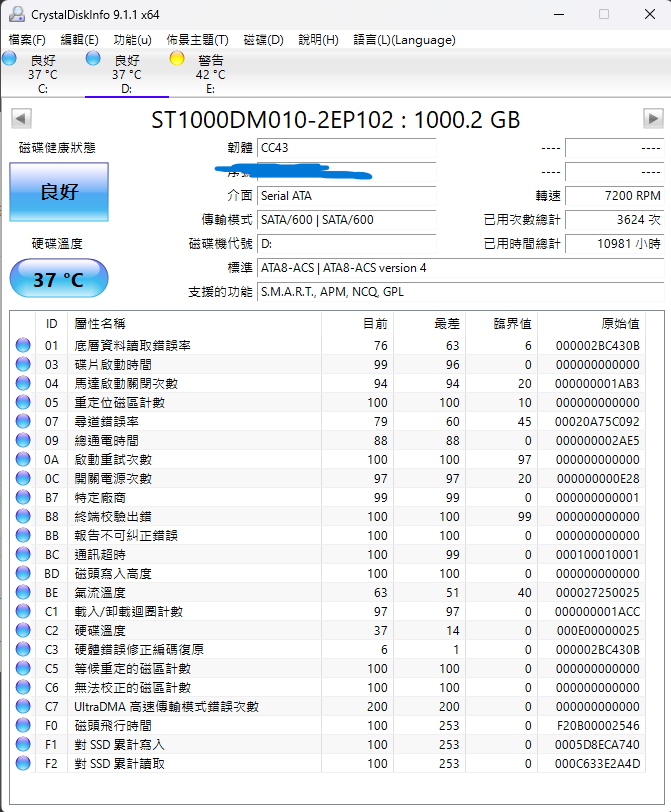The width and height of the screenshot is (671, 812).
Task: Open the 語言(L)(Language) menu
Action: coord(404,40)
